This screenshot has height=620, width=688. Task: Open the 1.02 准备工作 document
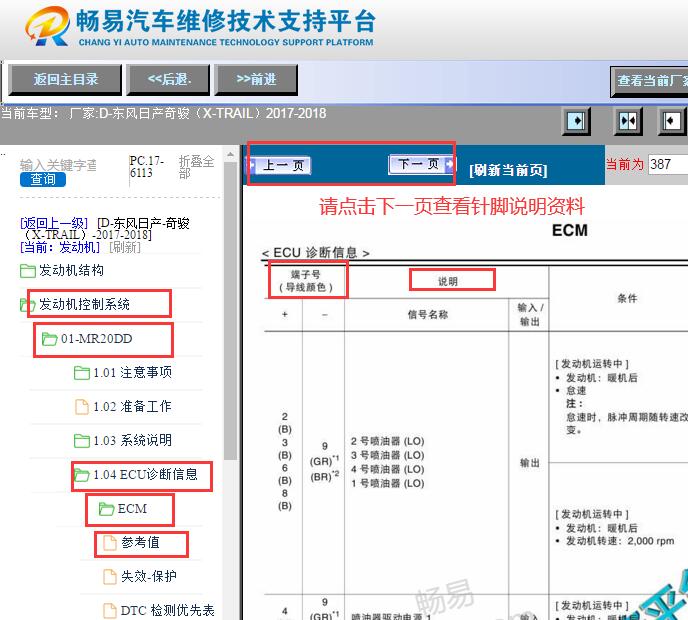point(132,406)
